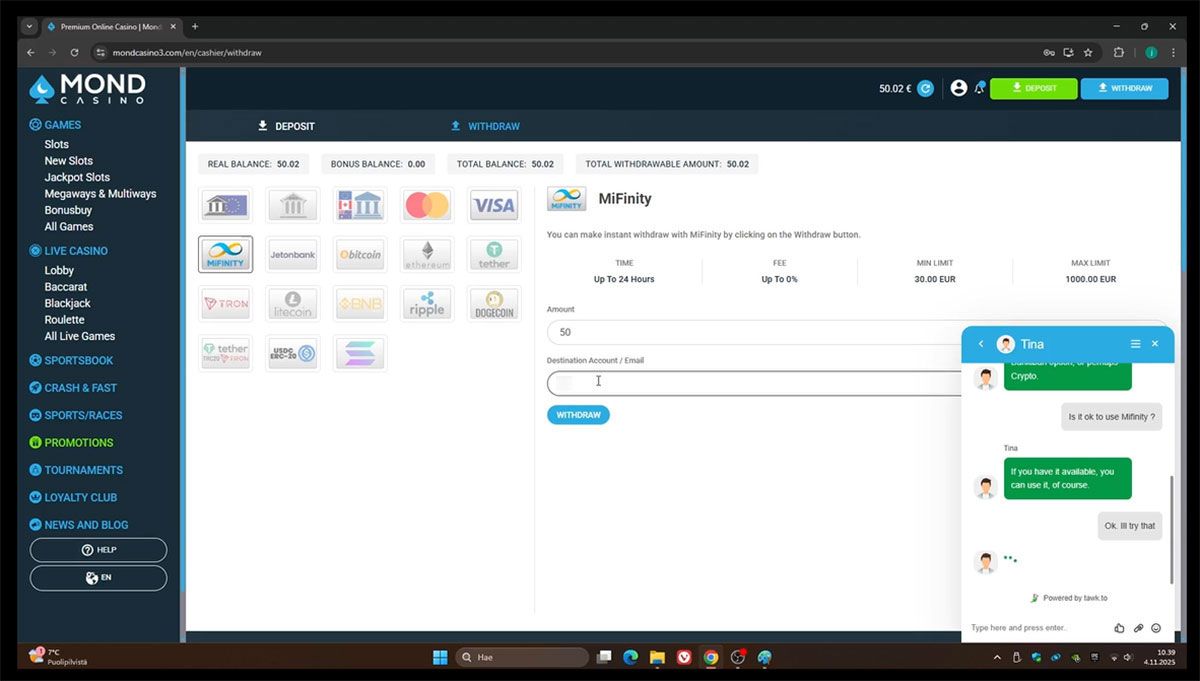Click the thumbs up icon in chat
The height and width of the screenshot is (681, 1200).
[1119, 628]
